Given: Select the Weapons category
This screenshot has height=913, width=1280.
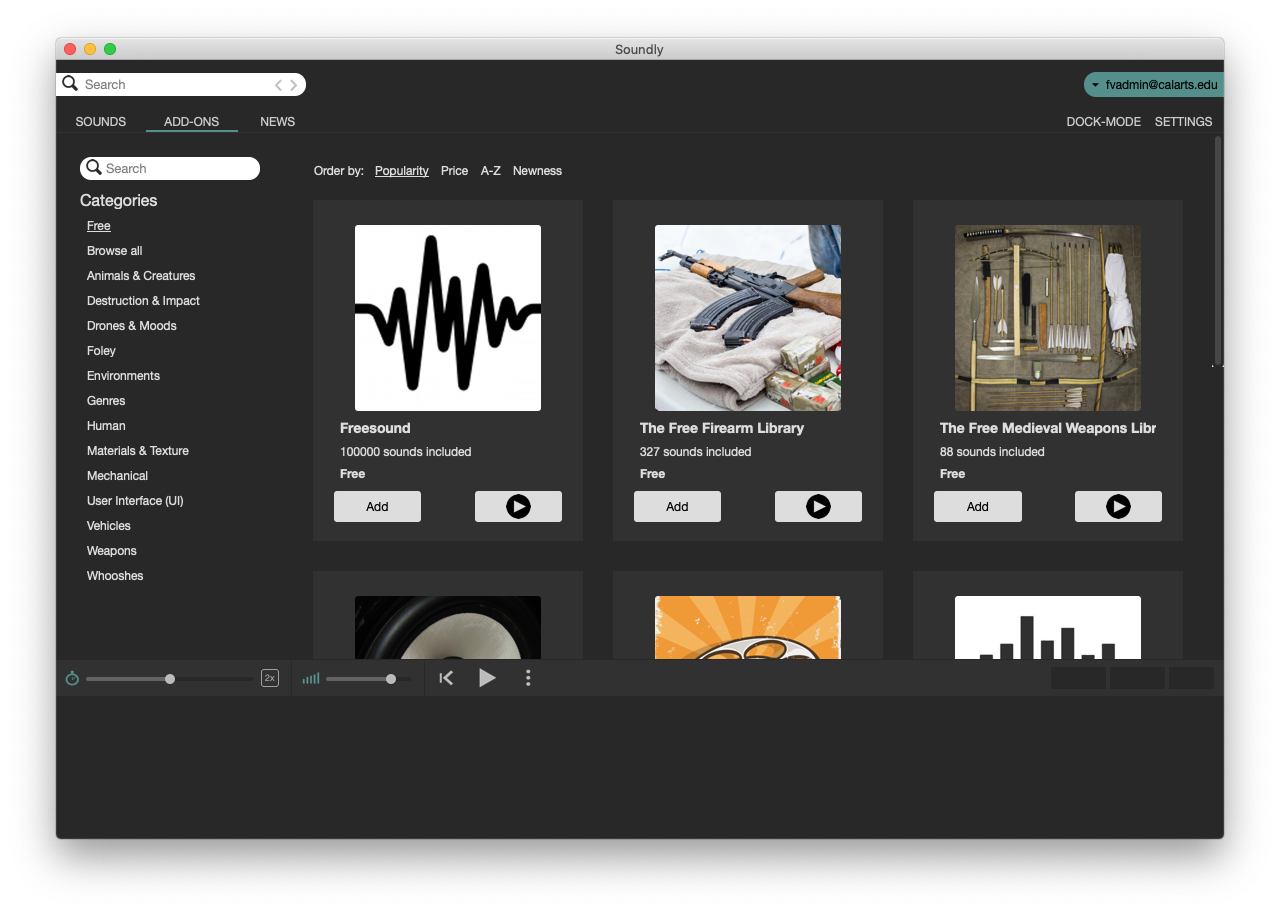Looking at the screenshot, I should tap(112, 551).
